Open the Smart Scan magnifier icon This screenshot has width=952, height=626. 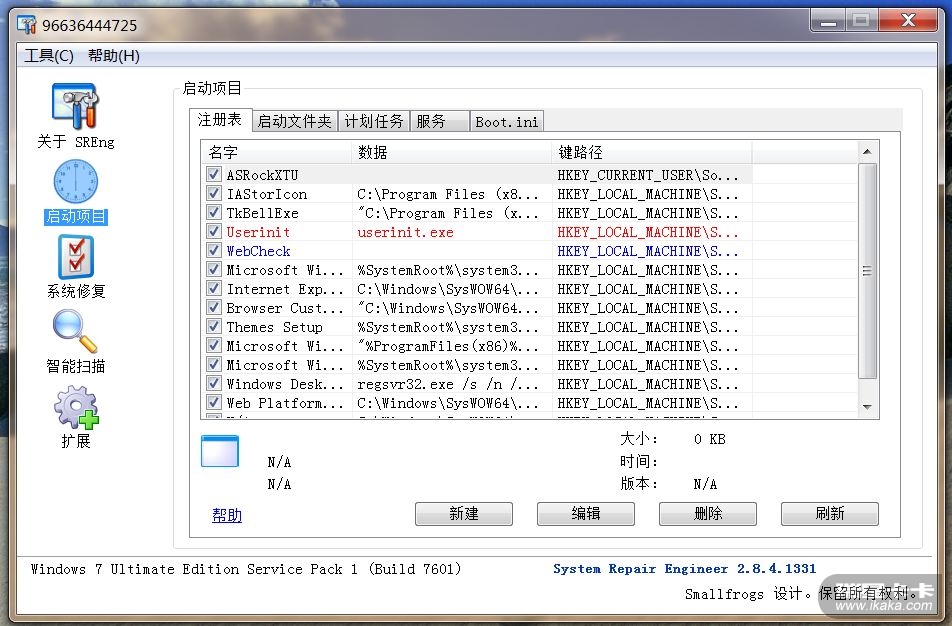pyautogui.click(x=75, y=332)
